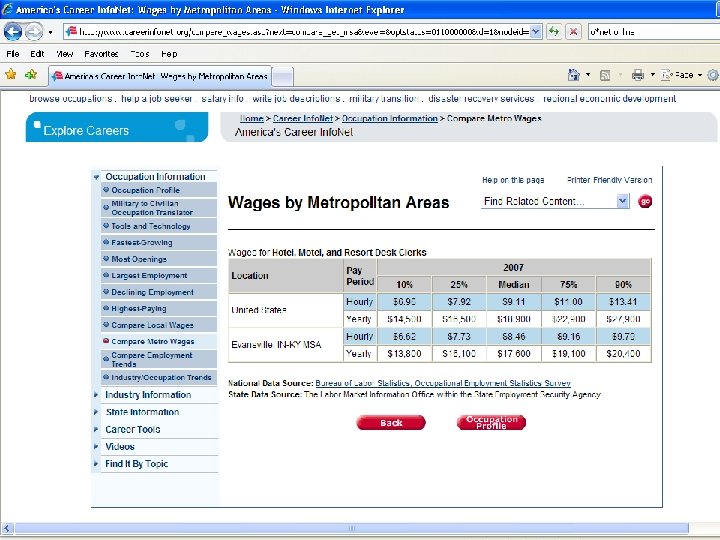Open the File menu

(x=13, y=54)
